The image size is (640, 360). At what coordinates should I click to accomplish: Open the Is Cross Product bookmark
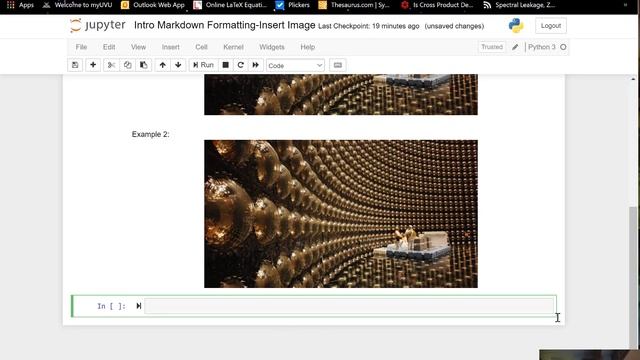(437, 5)
